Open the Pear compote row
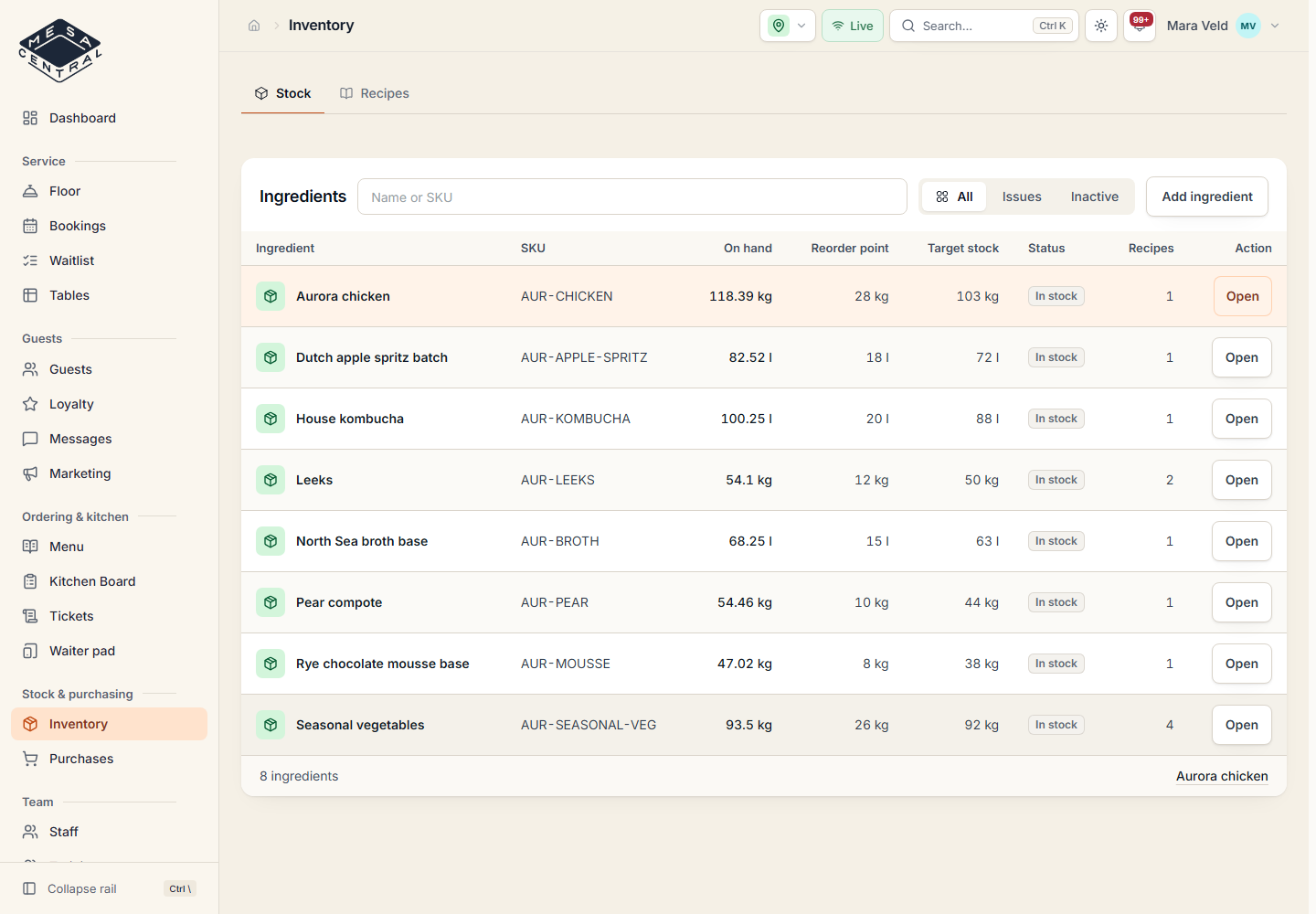 [1242, 602]
